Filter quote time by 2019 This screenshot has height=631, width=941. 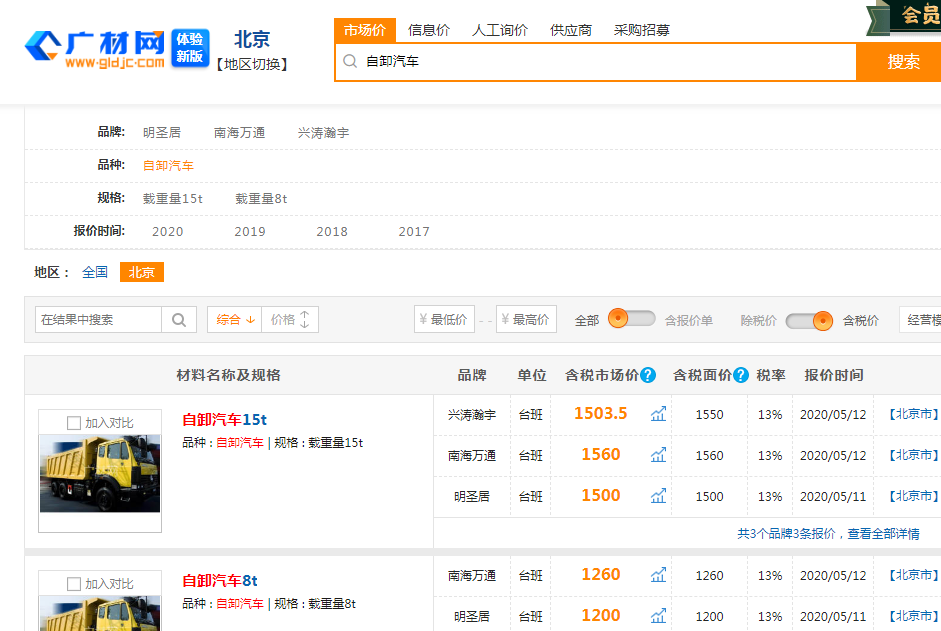250,232
